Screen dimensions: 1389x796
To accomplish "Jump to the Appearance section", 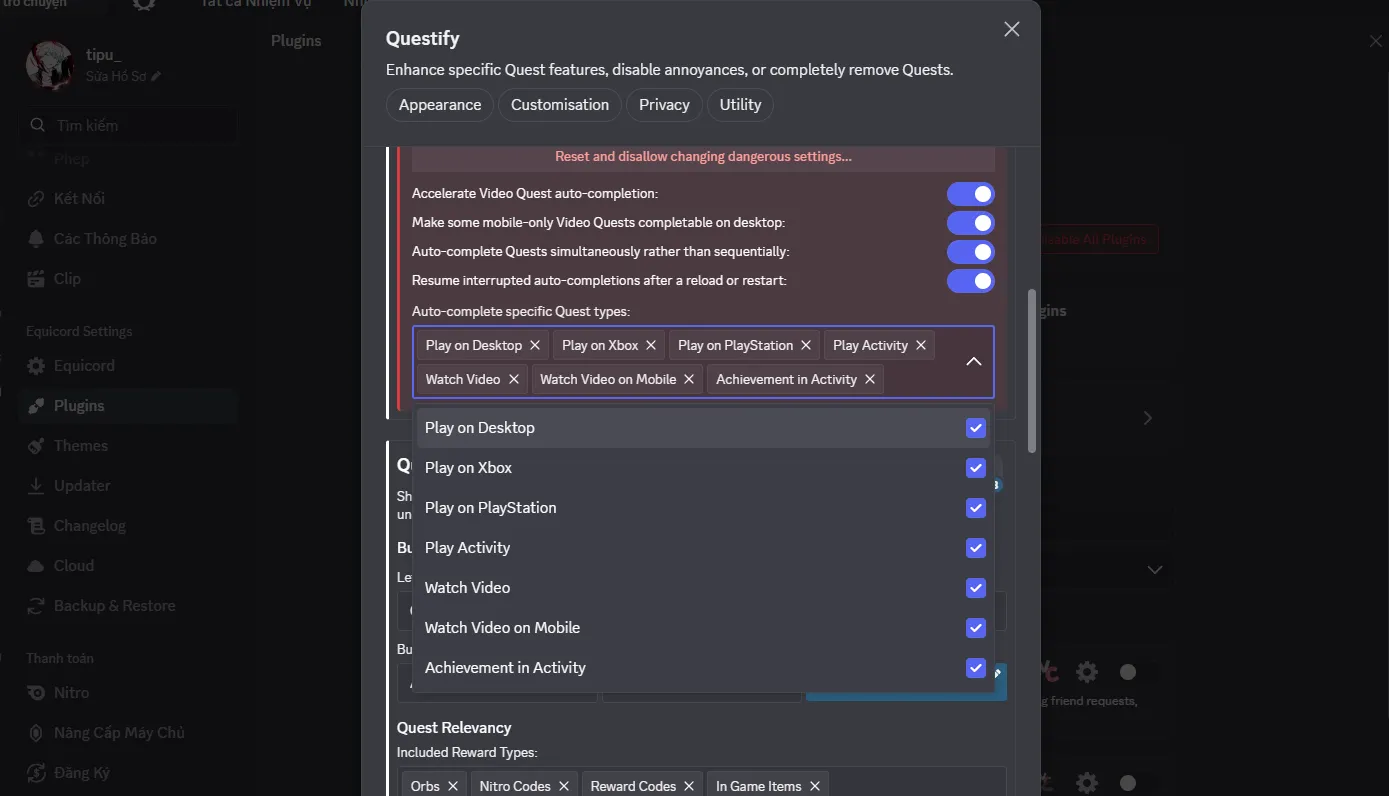I will coord(440,105).
